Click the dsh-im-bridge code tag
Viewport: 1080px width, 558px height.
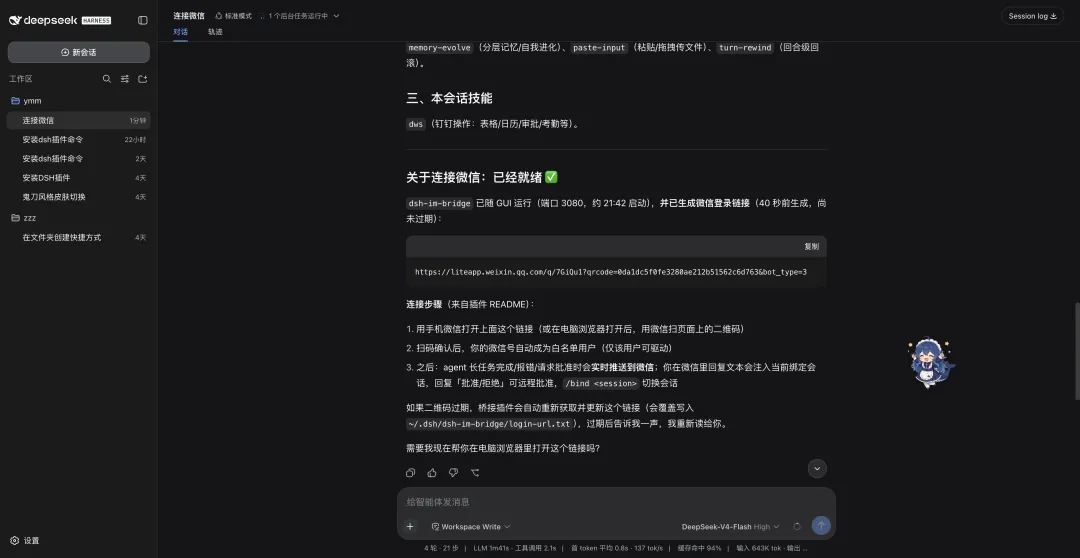[439, 203]
